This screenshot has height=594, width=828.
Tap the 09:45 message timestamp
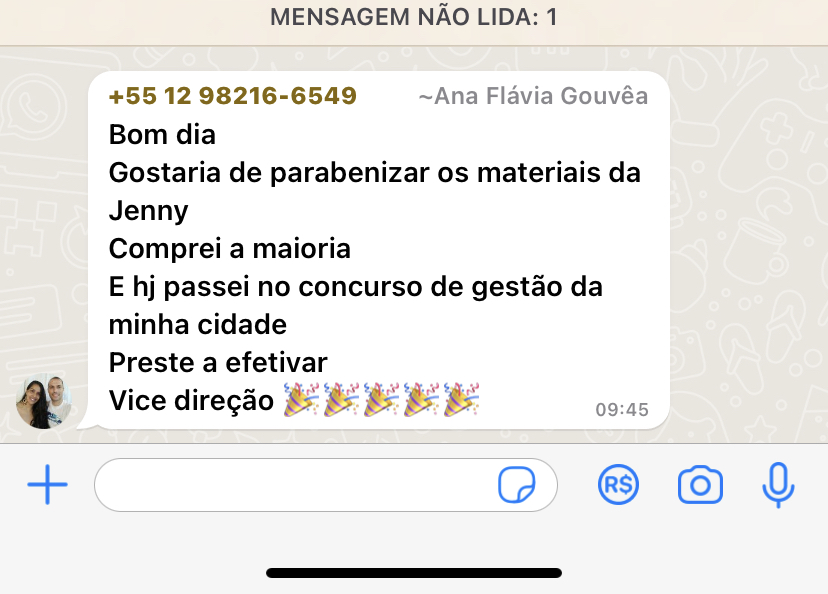click(622, 410)
